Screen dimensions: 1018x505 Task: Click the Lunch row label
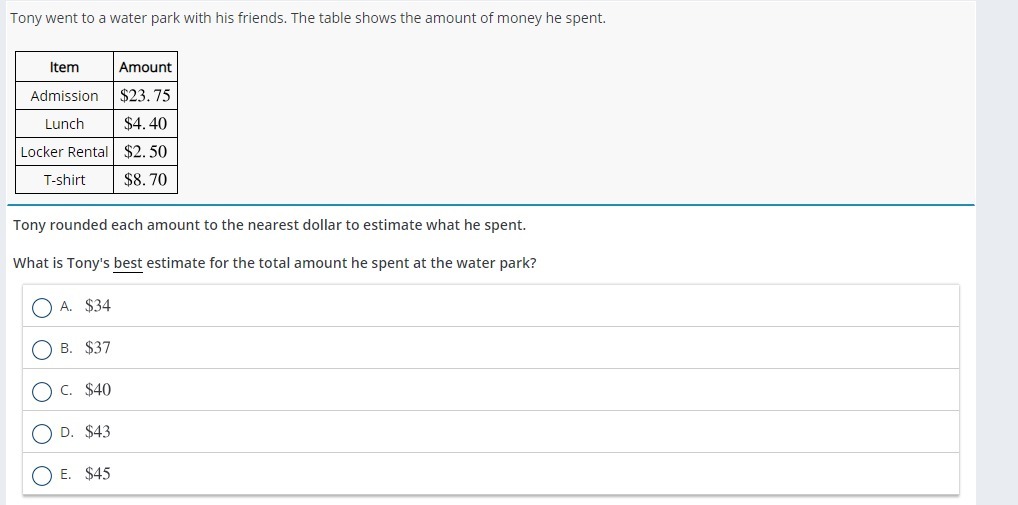tap(64, 124)
